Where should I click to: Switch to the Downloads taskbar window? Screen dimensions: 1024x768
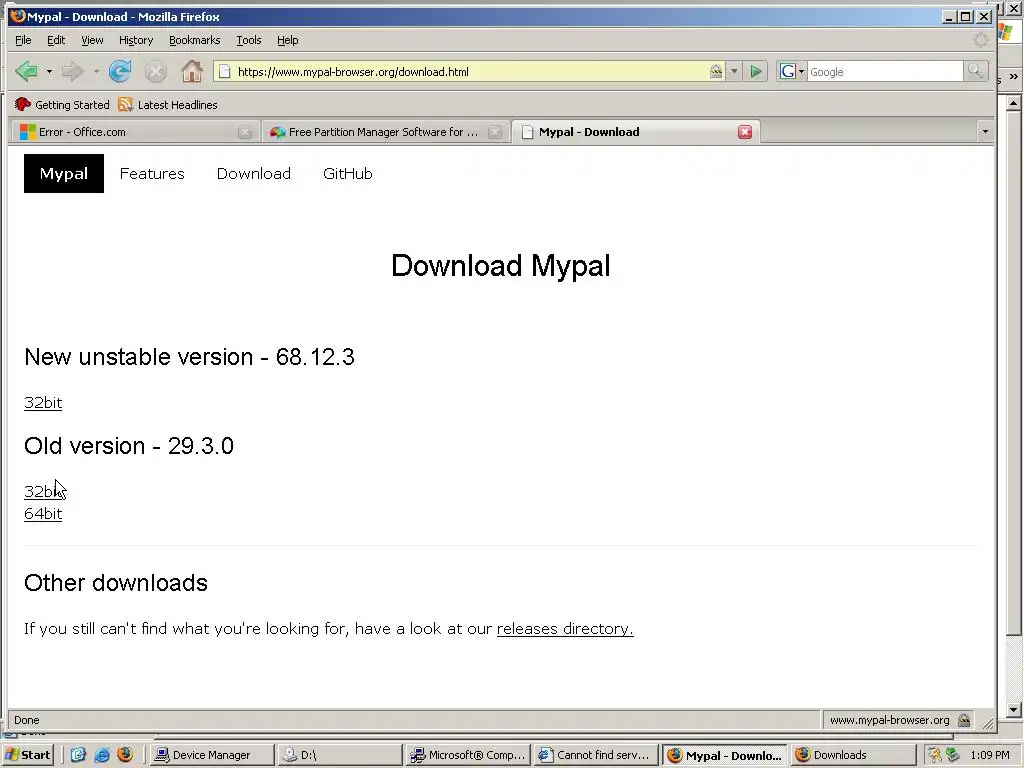coord(852,755)
